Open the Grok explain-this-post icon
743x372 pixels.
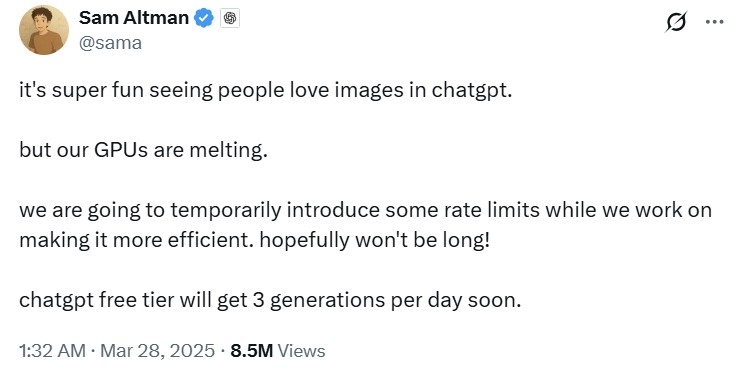coord(675,22)
